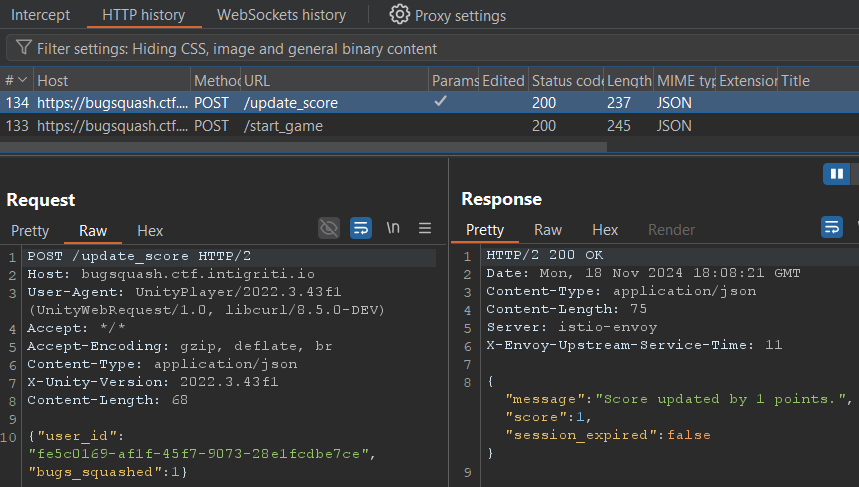Toggle the crossed-out eye icon in Request panel

329,229
